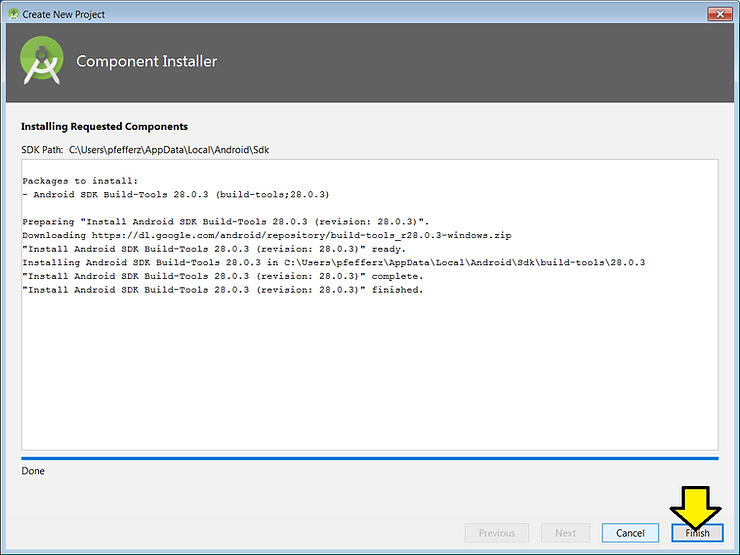
Task: Click the 'Packages to install:' log line
Action: (80, 181)
